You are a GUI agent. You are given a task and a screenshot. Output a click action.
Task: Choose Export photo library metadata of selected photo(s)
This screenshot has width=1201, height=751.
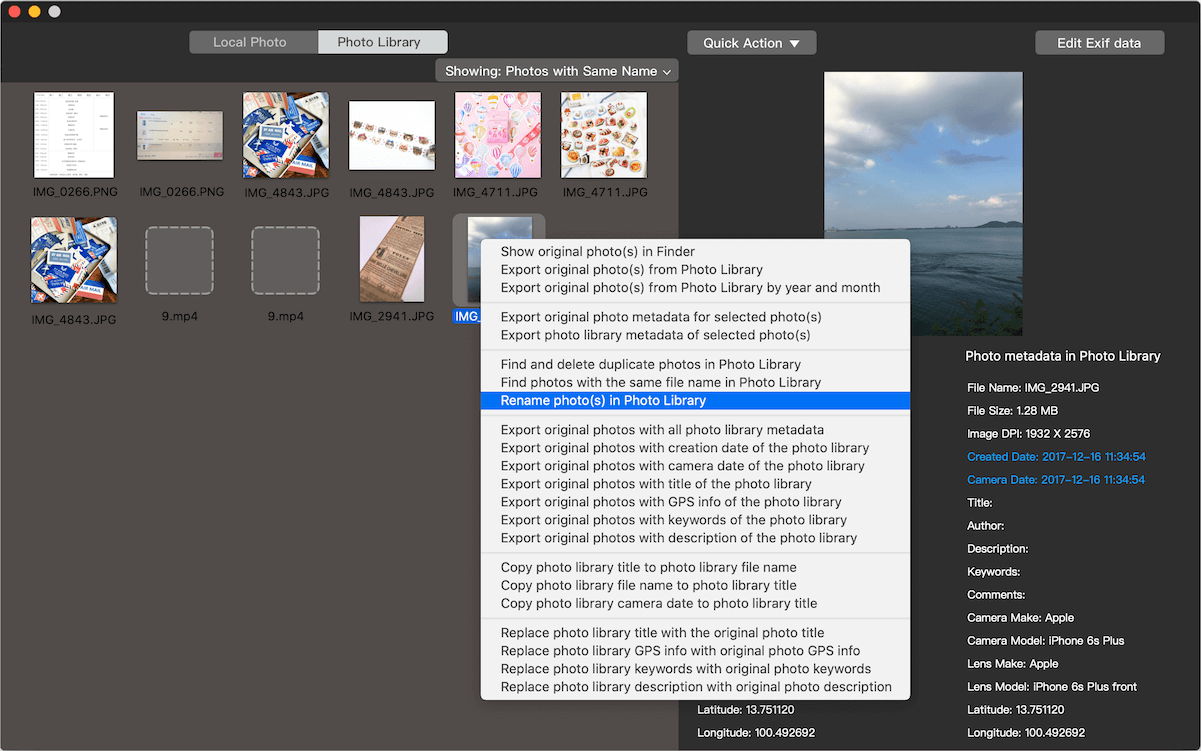point(695,335)
